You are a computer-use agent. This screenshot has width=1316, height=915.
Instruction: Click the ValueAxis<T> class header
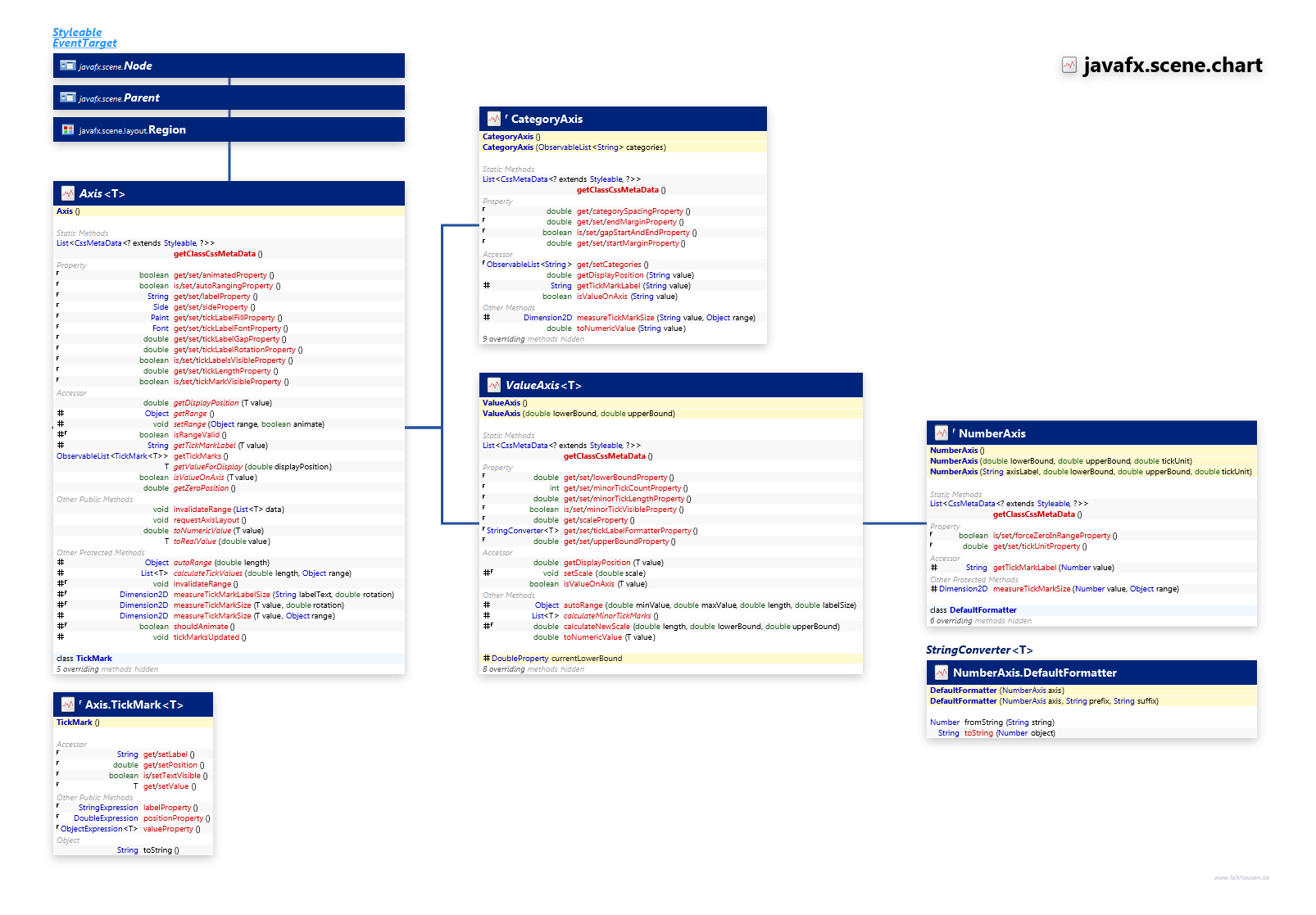542,385
